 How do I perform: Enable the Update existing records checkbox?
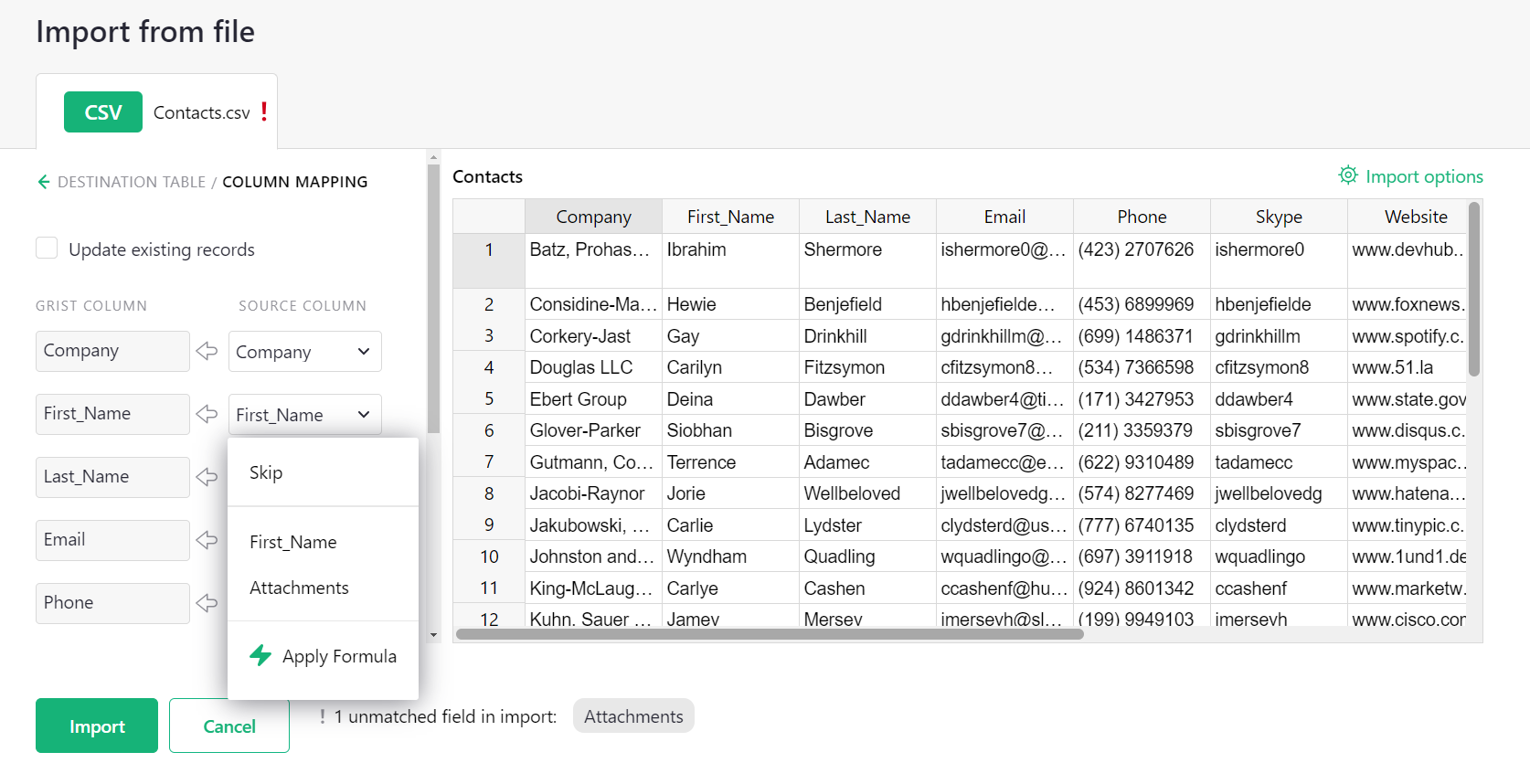(47, 249)
